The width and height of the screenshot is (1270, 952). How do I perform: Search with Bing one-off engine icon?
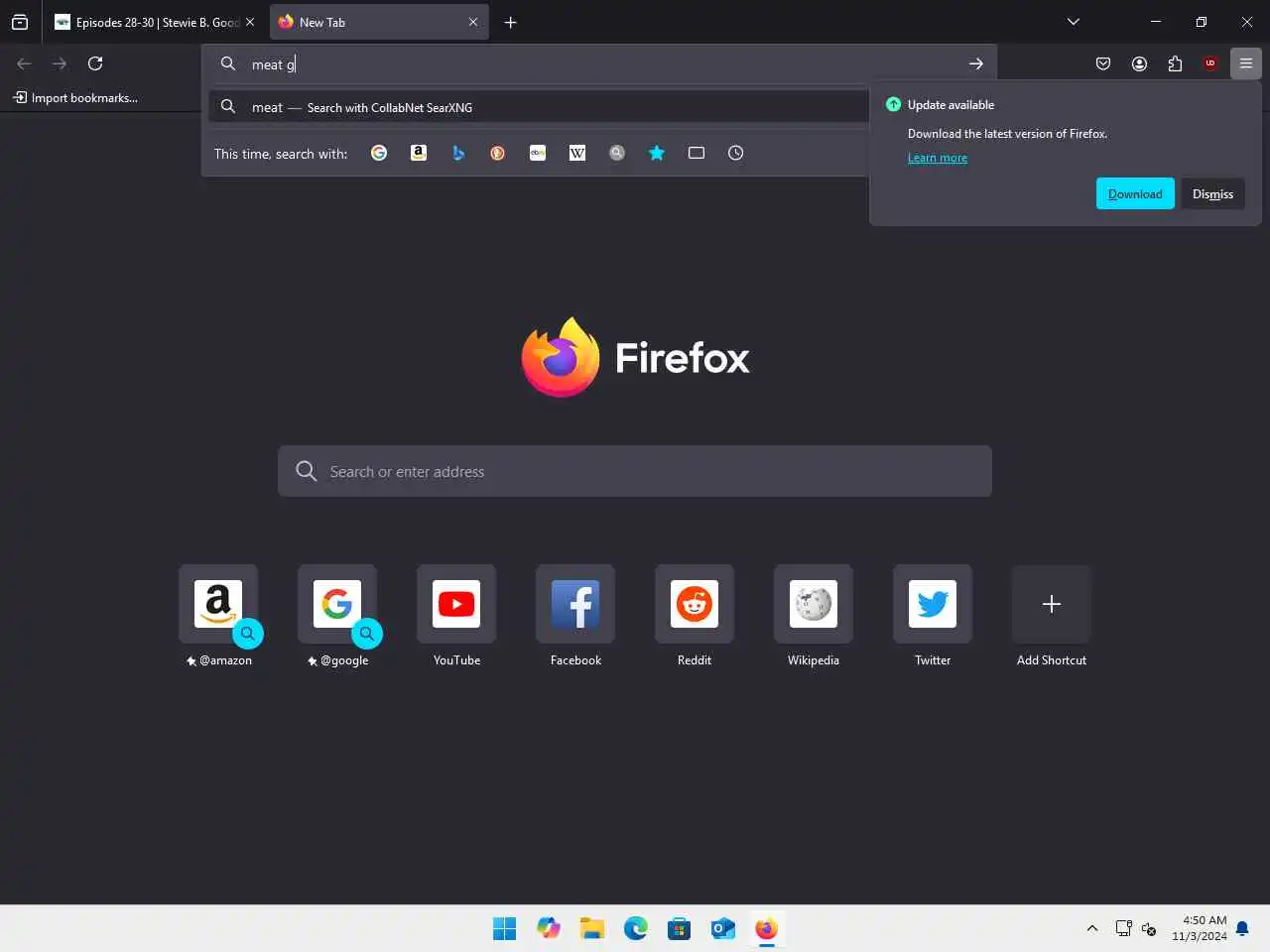coord(458,153)
